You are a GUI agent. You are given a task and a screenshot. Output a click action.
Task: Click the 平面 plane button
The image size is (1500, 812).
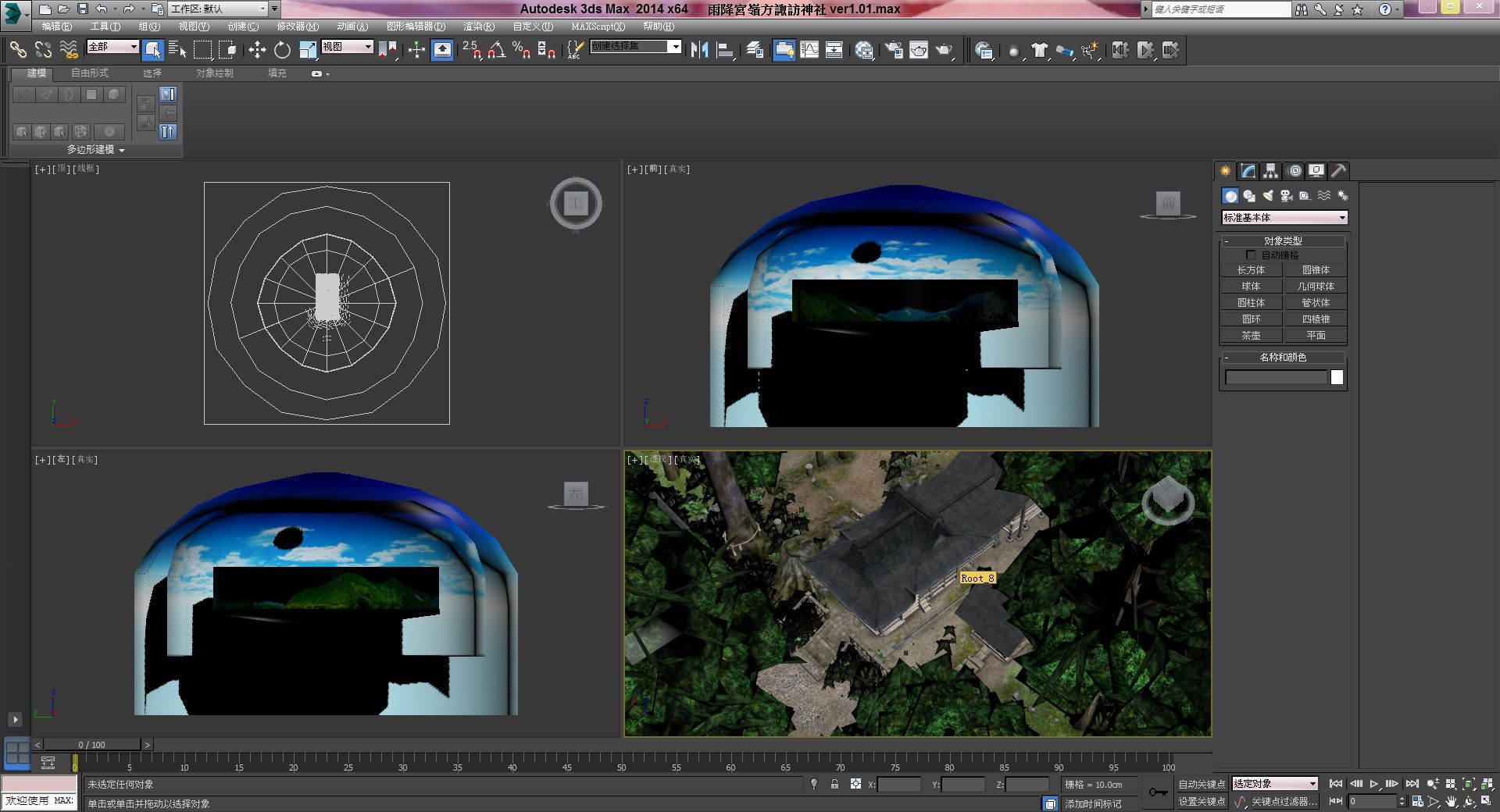pos(1316,336)
